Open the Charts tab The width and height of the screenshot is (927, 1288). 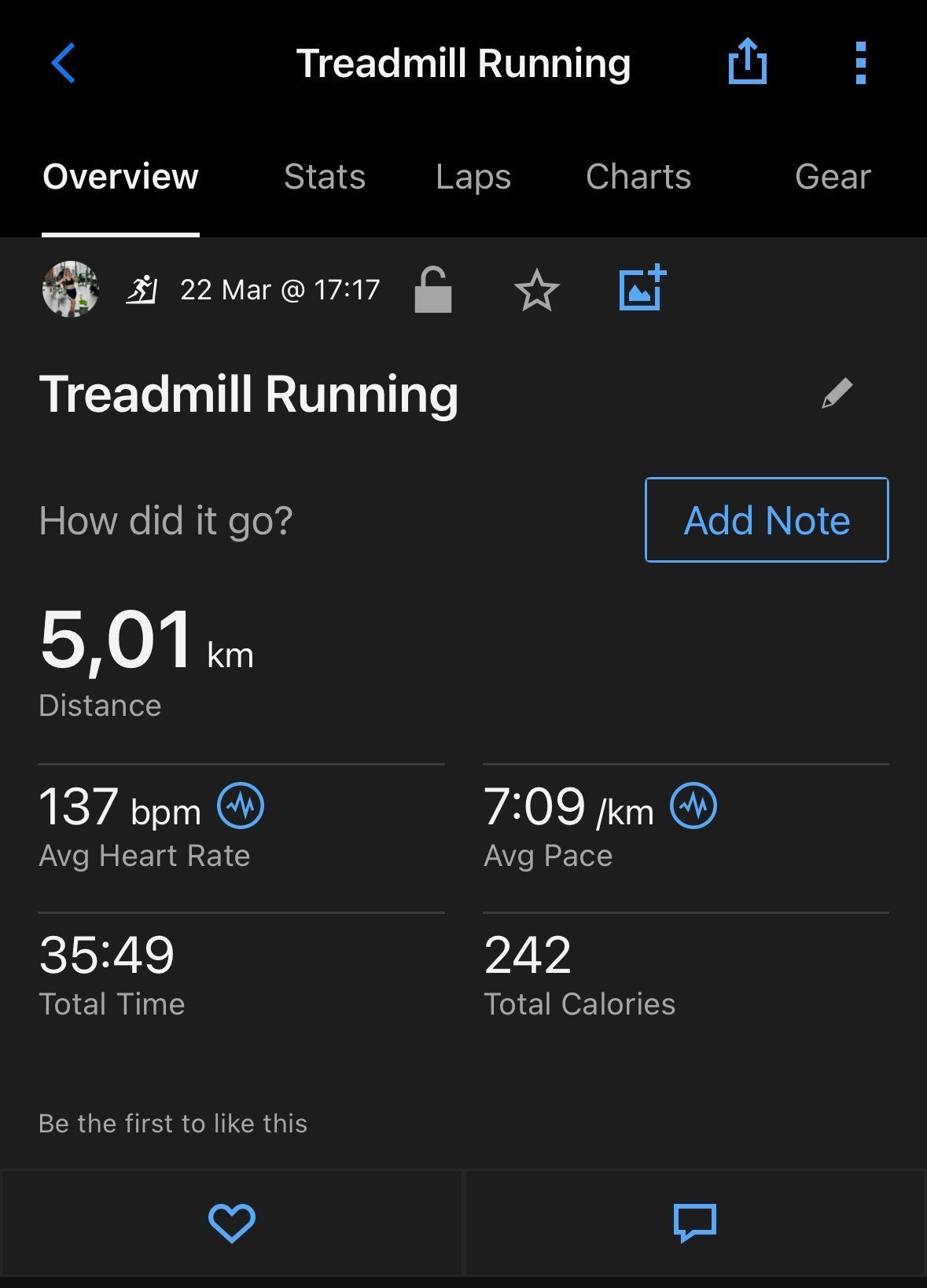pos(638,177)
